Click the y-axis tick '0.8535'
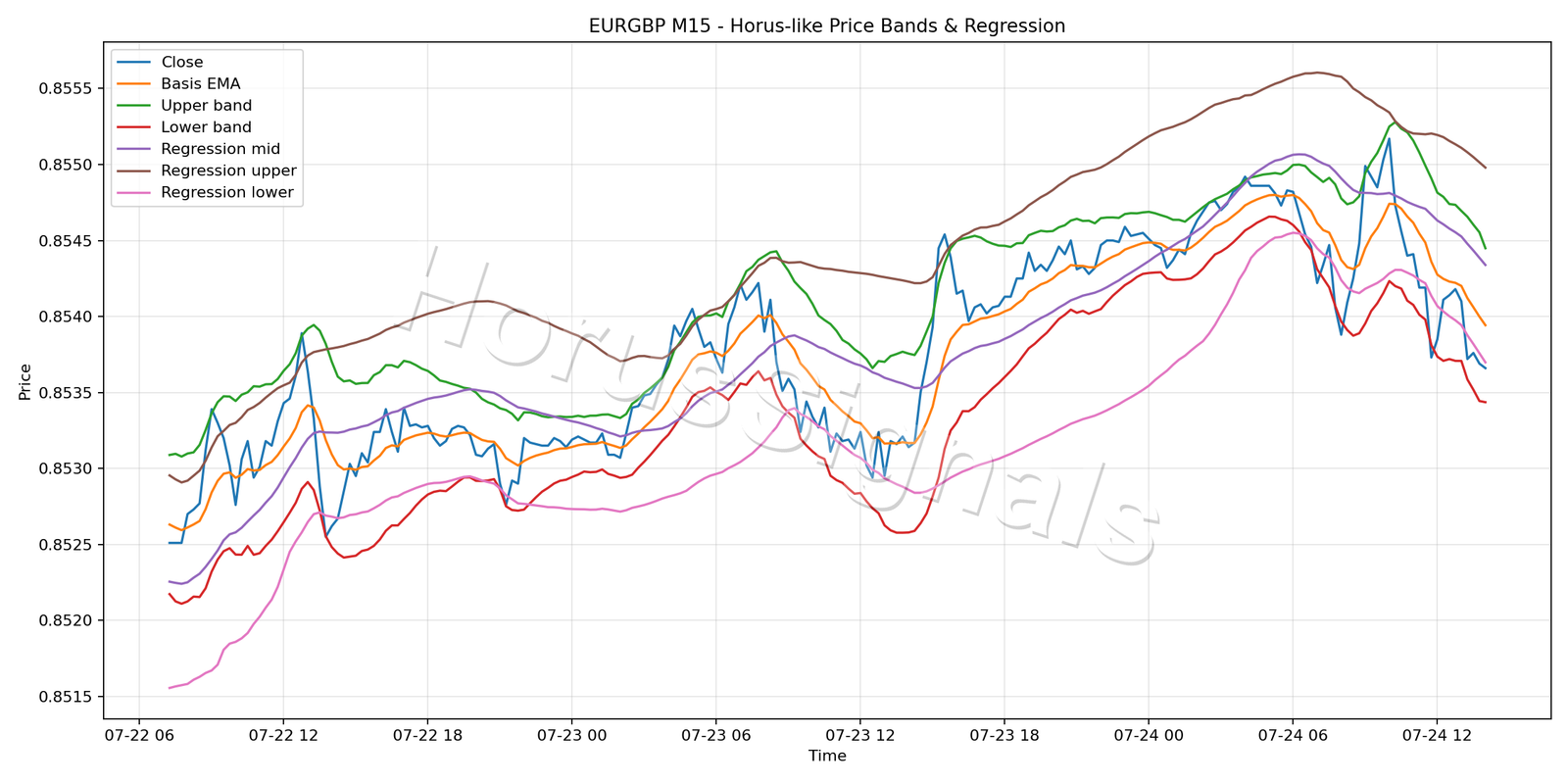 point(65,393)
